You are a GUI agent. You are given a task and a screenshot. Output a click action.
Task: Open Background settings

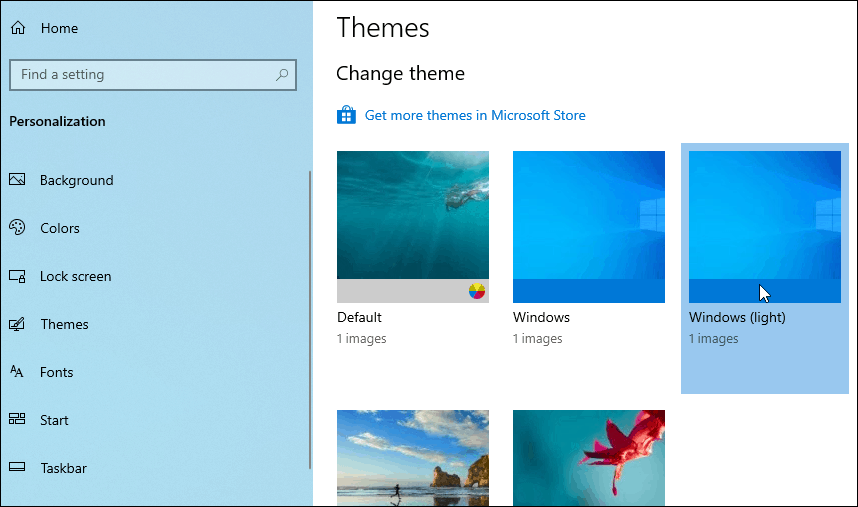pos(77,180)
